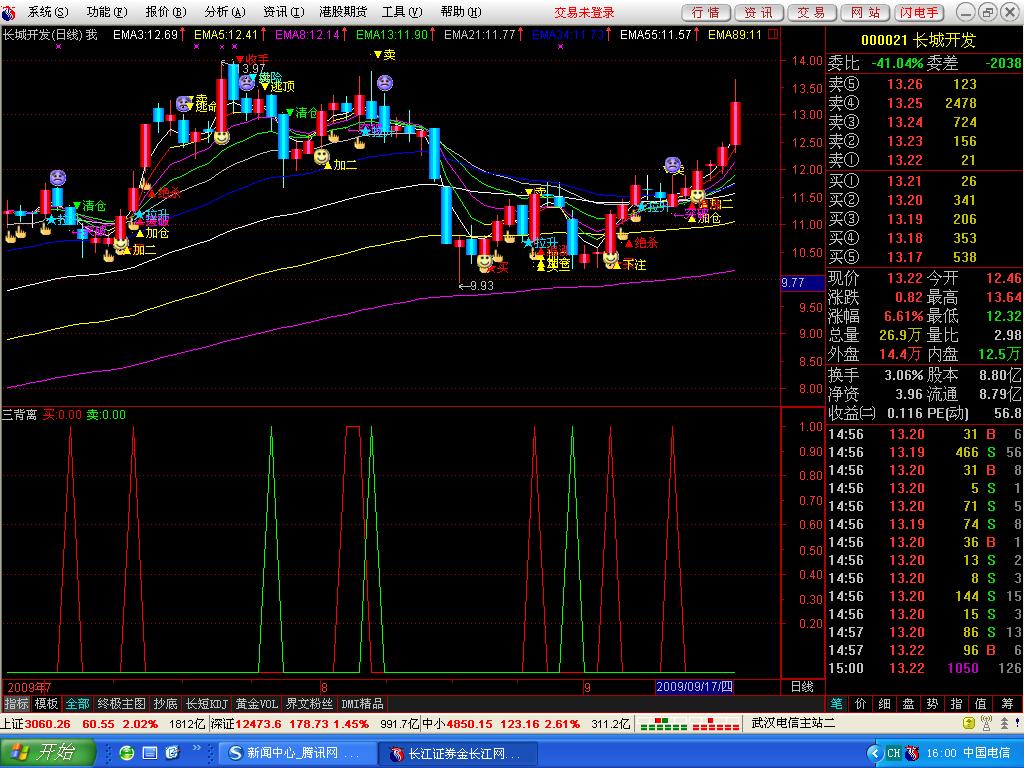Select the 黄金VOL indicator tab
This screenshot has height=768, width=1024.
[x=257, y=703]
